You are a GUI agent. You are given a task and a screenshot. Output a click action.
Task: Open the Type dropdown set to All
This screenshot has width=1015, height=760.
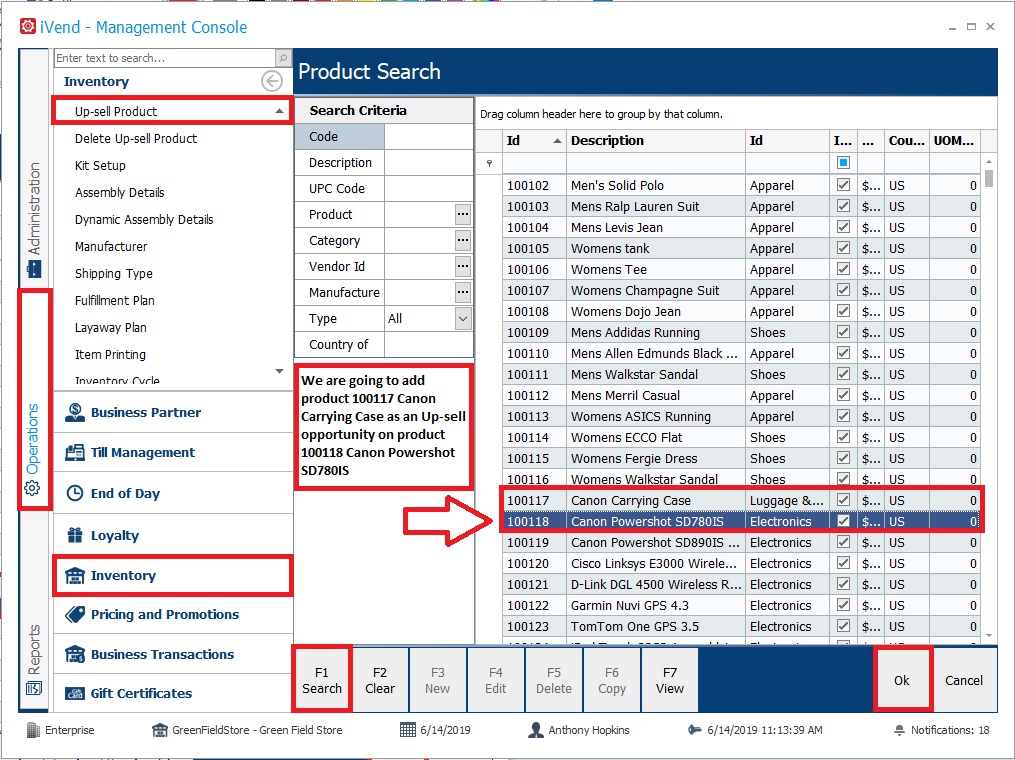point(463,319)
